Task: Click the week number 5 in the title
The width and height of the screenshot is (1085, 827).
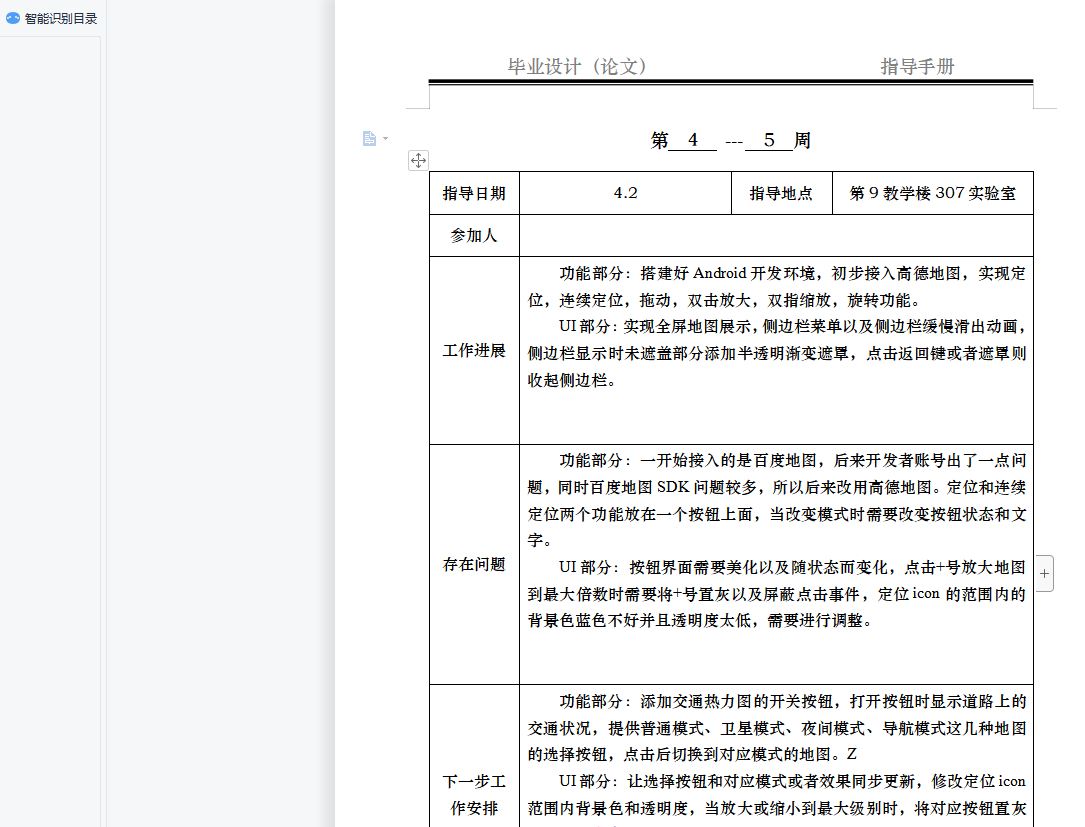Action: [x=769, y=140]
